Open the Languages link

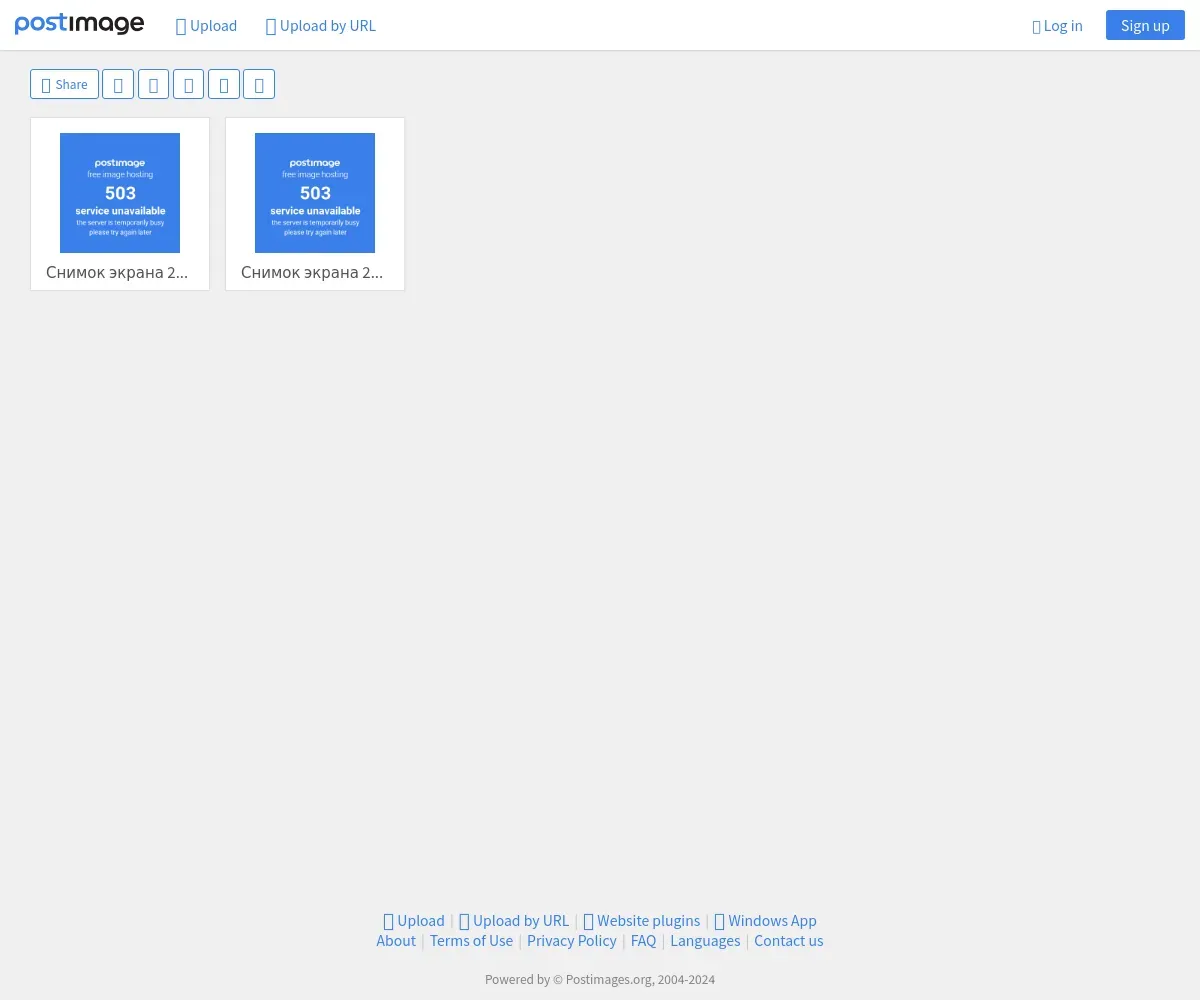[x=705, y=941]
